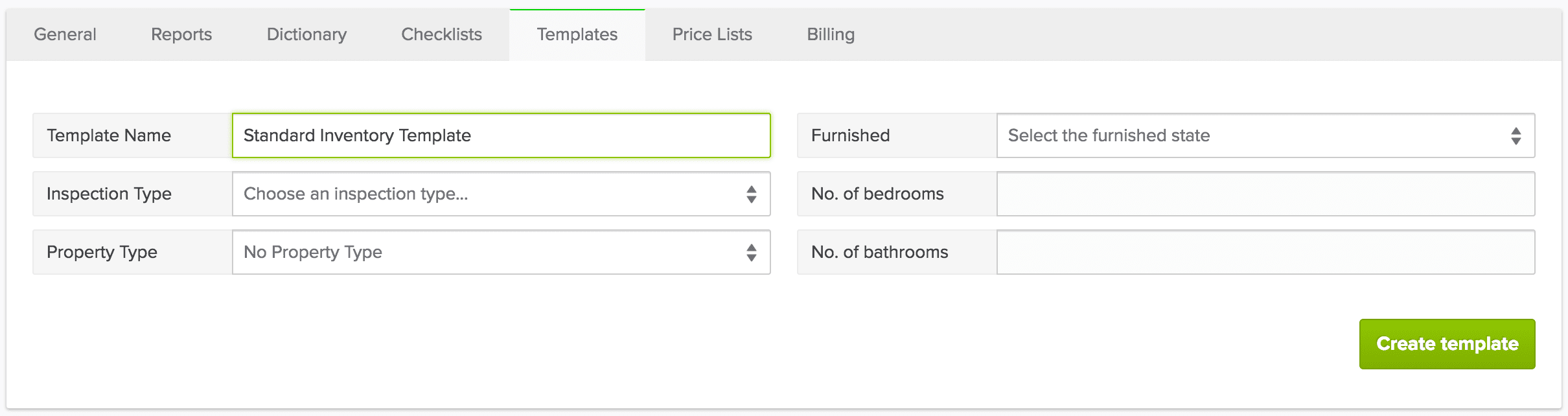Viewport: 1568px width, 416px height.
Task: Select 'Choose an inspection type...' text
Action: [355, 193]
